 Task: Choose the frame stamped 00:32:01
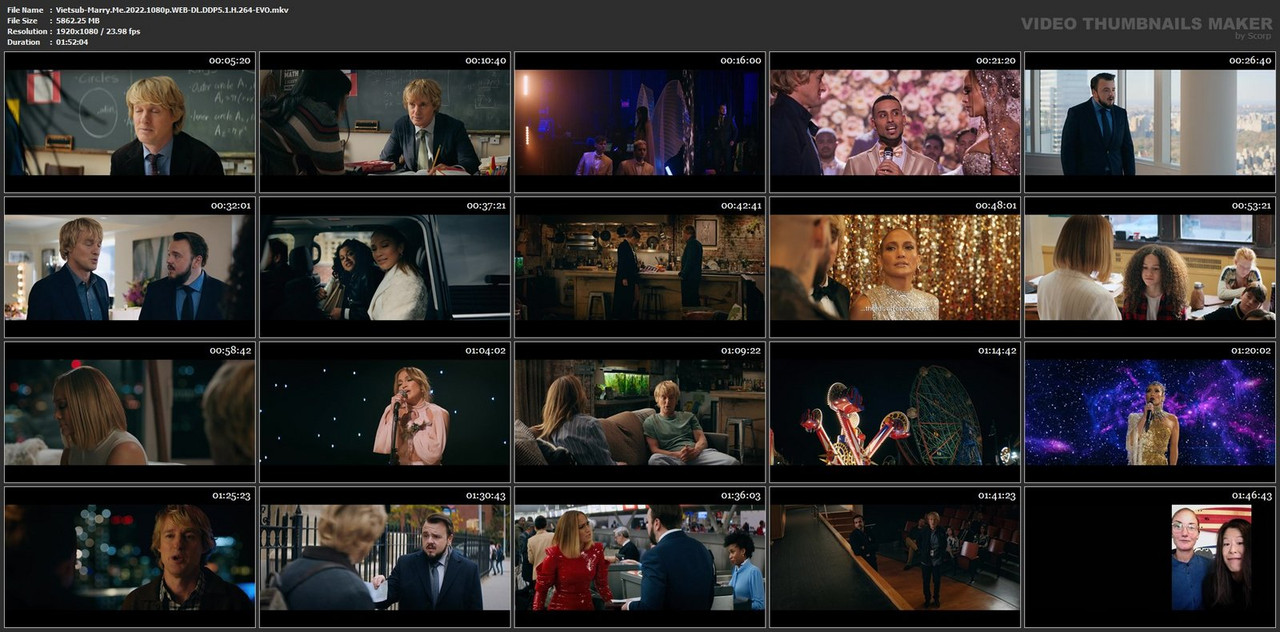click(130, 267)
